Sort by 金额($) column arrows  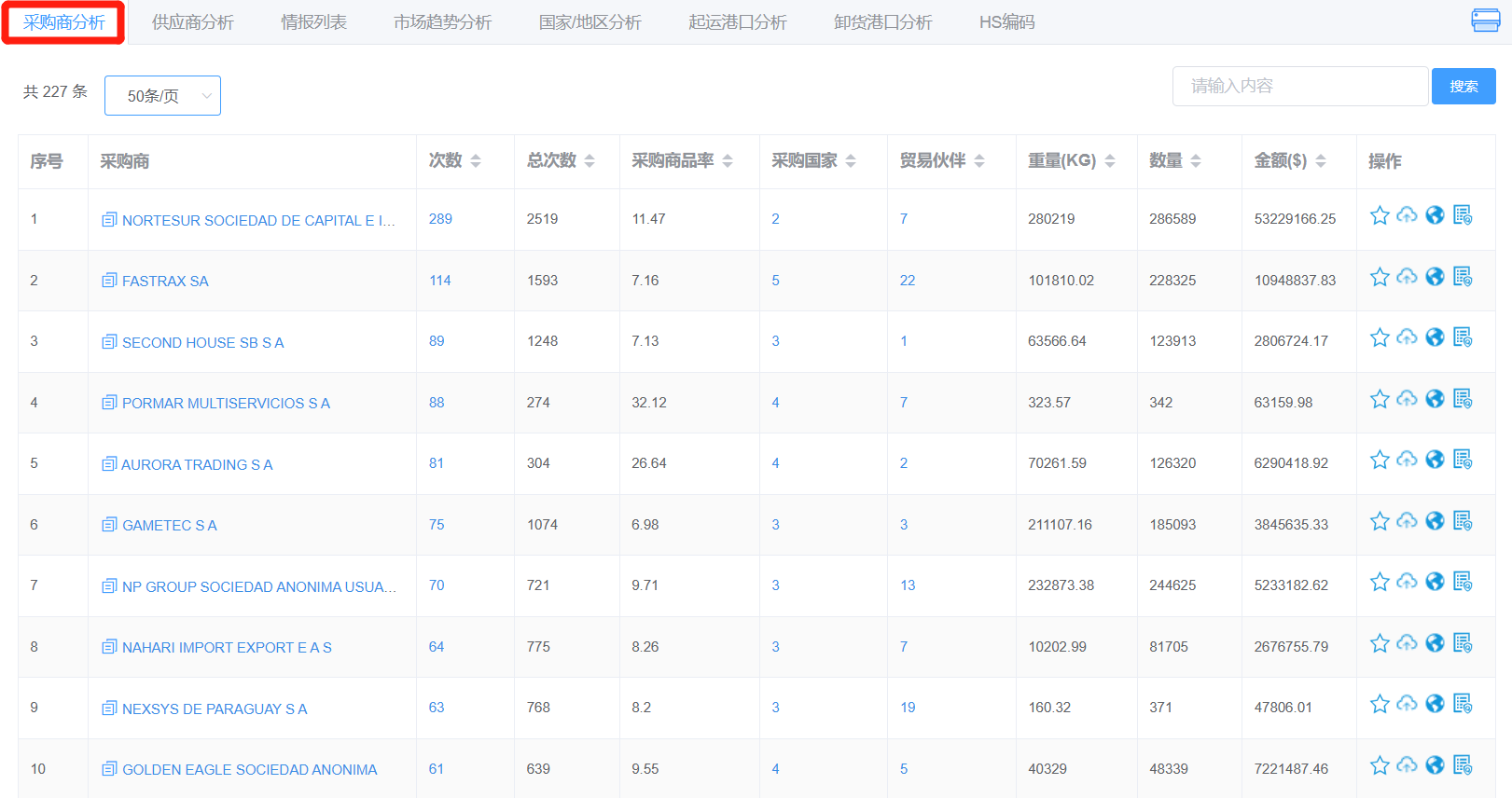(x=1321, y=161)
